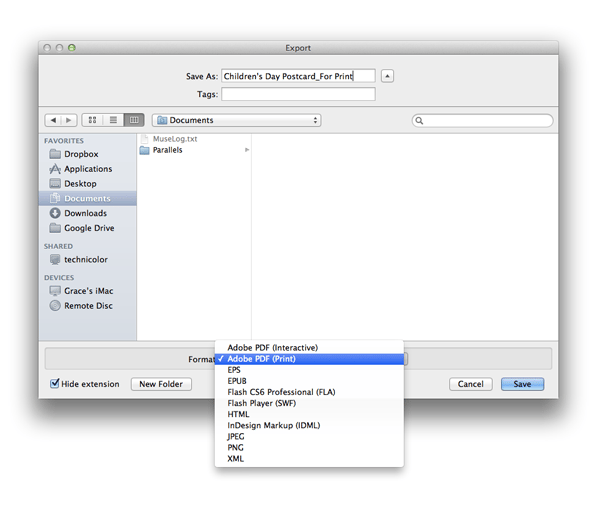Switch to list view
The height and width of the screenshot is (505, 600).
point(113,120)
